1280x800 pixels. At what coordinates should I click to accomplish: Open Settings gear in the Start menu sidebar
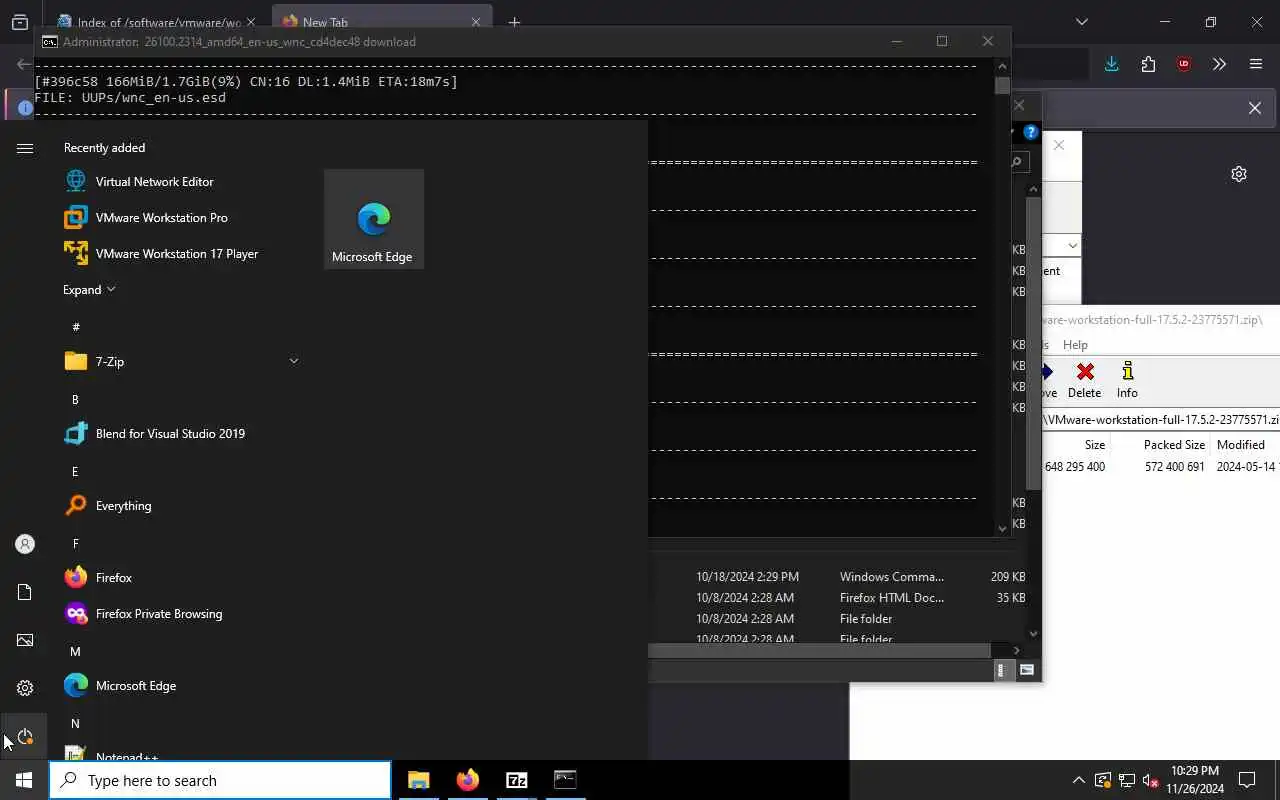pyautogui.click(x=25, y=688)
